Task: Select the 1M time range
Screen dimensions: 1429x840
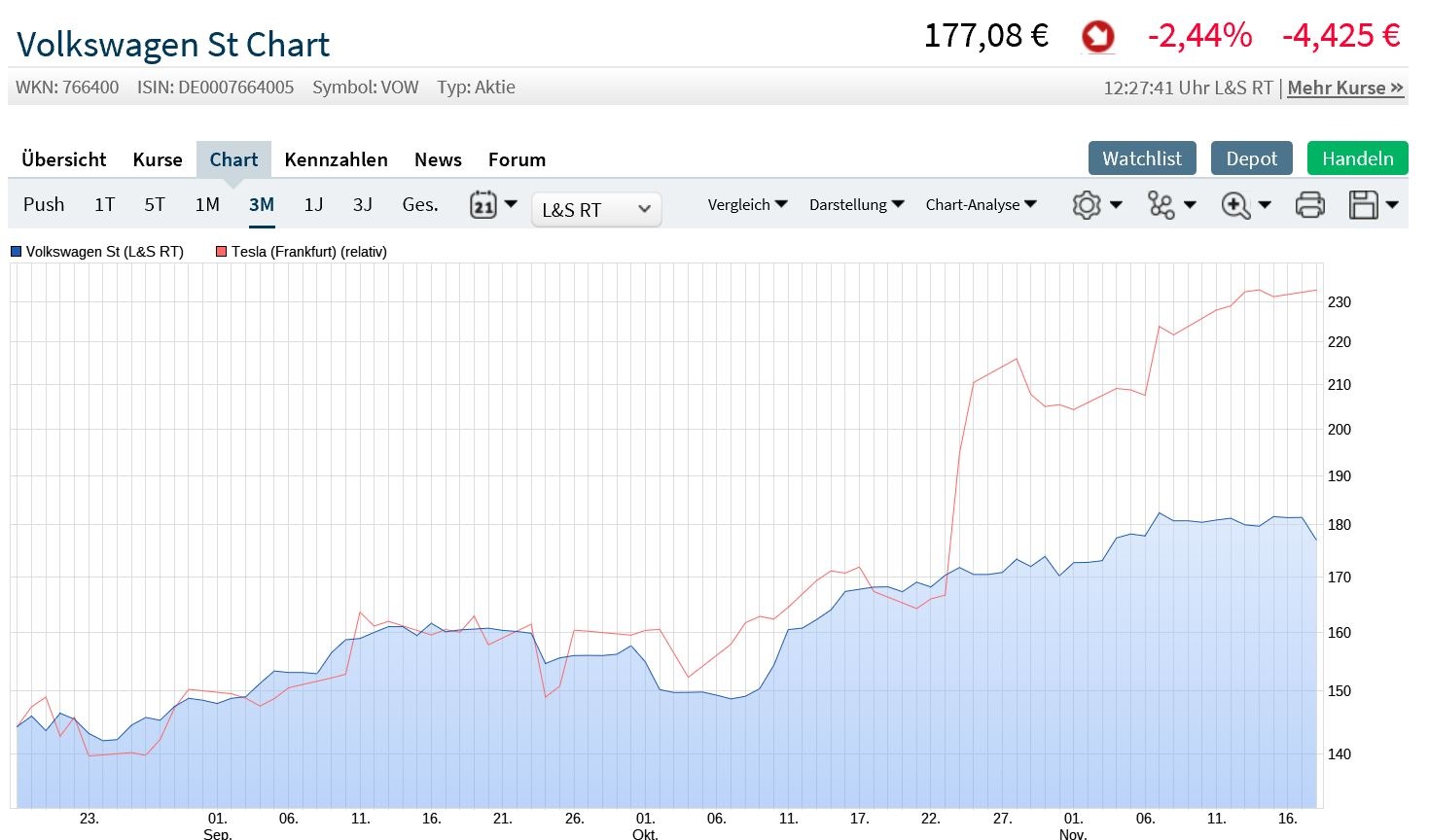Action: click(x=207, y=204)
